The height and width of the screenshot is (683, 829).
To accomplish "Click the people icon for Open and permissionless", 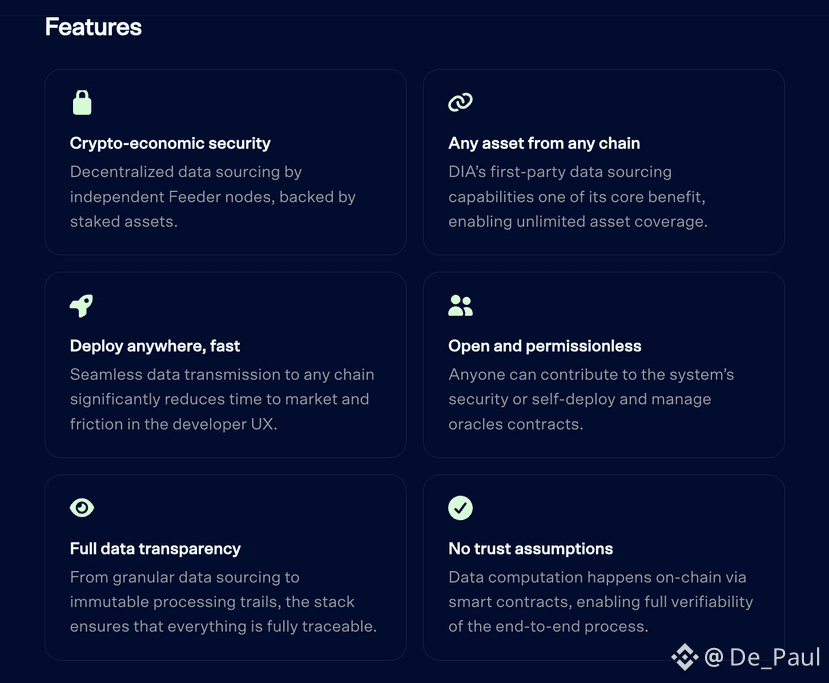I will (460, 306).
